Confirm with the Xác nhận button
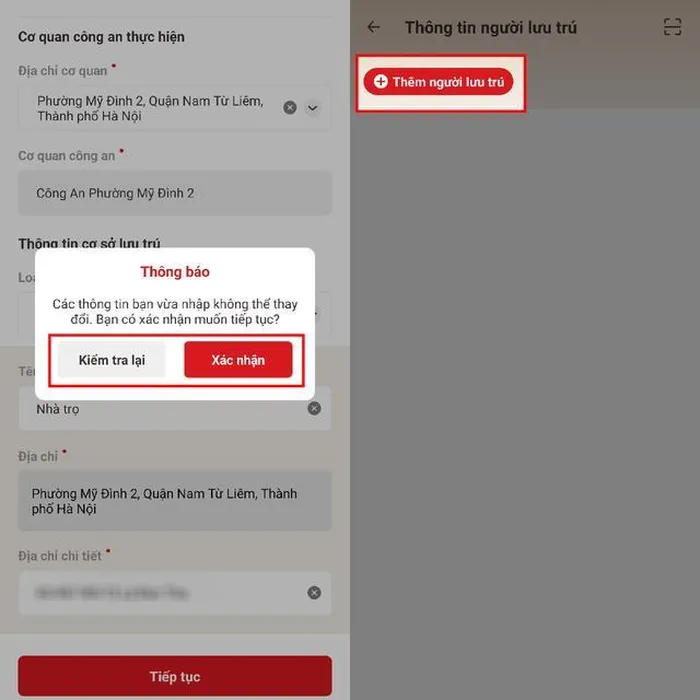700x700 pixels. pos(238,360)
